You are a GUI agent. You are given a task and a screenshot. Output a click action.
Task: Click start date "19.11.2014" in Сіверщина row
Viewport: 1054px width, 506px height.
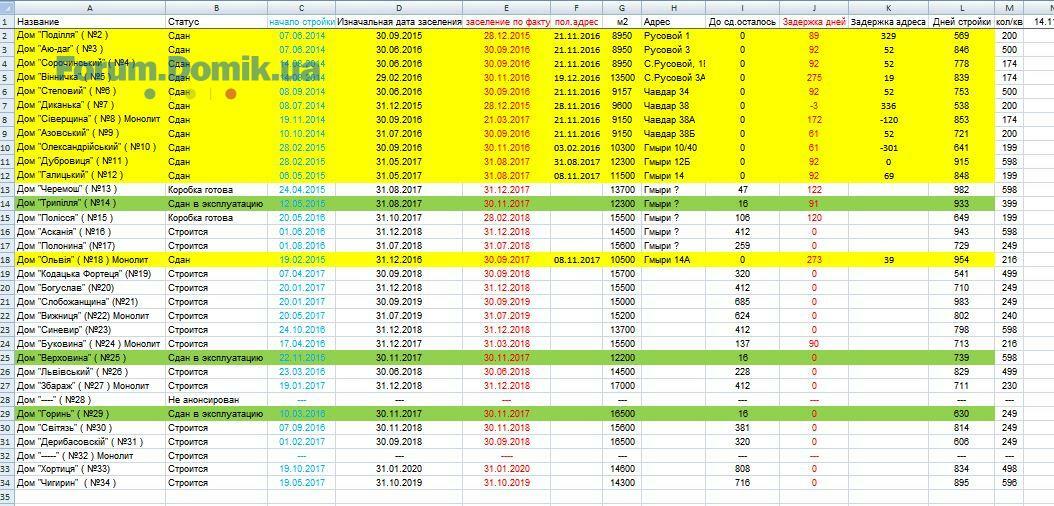click(301, 120)
